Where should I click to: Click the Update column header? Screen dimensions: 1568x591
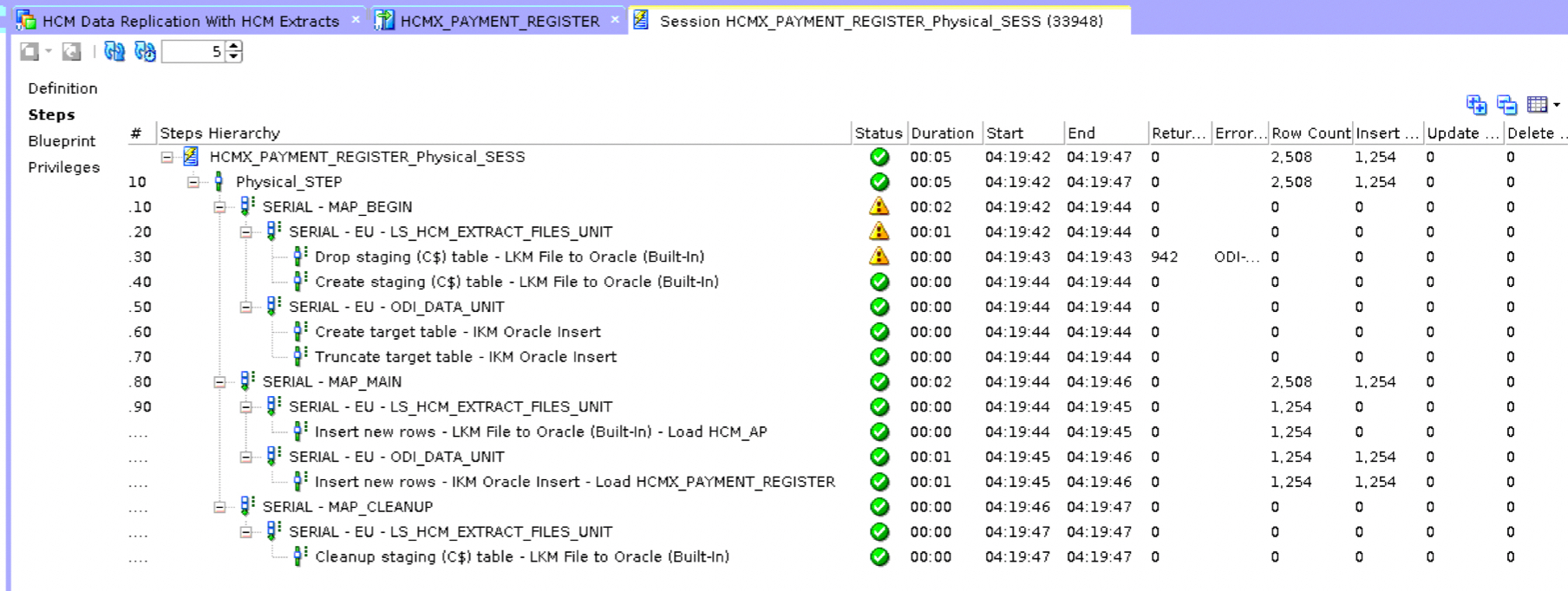(1463, 133)
